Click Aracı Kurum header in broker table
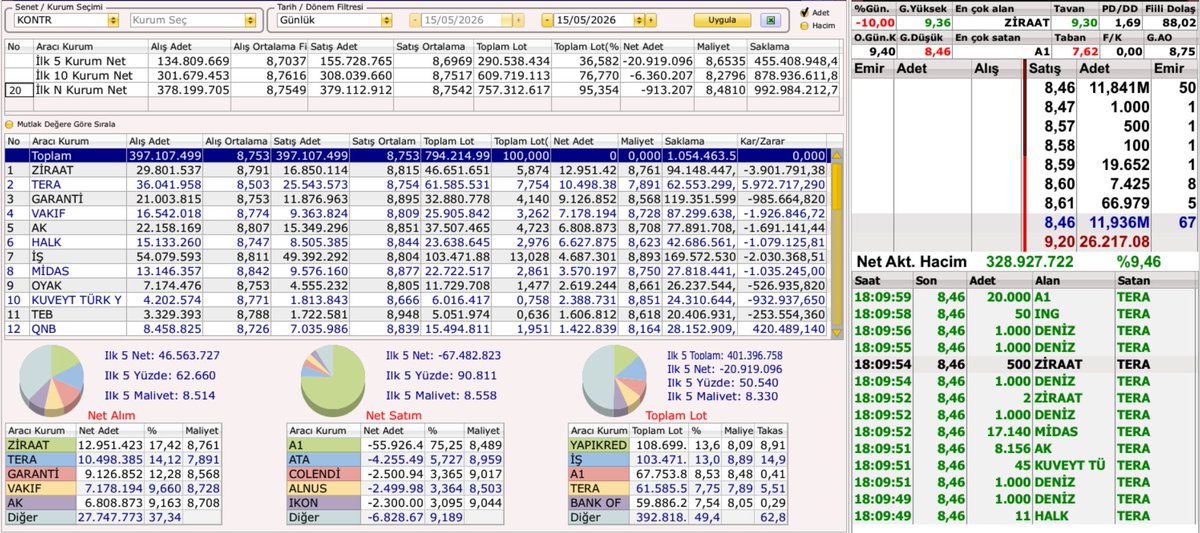This screenshot has width=1200, height=533. [x=77, y=142]
